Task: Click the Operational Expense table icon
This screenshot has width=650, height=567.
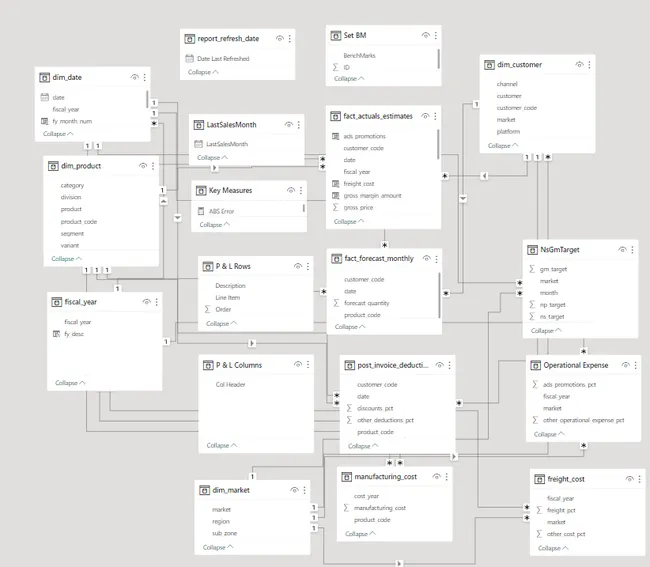Action: pyautogui.click(x=536, y=365)
